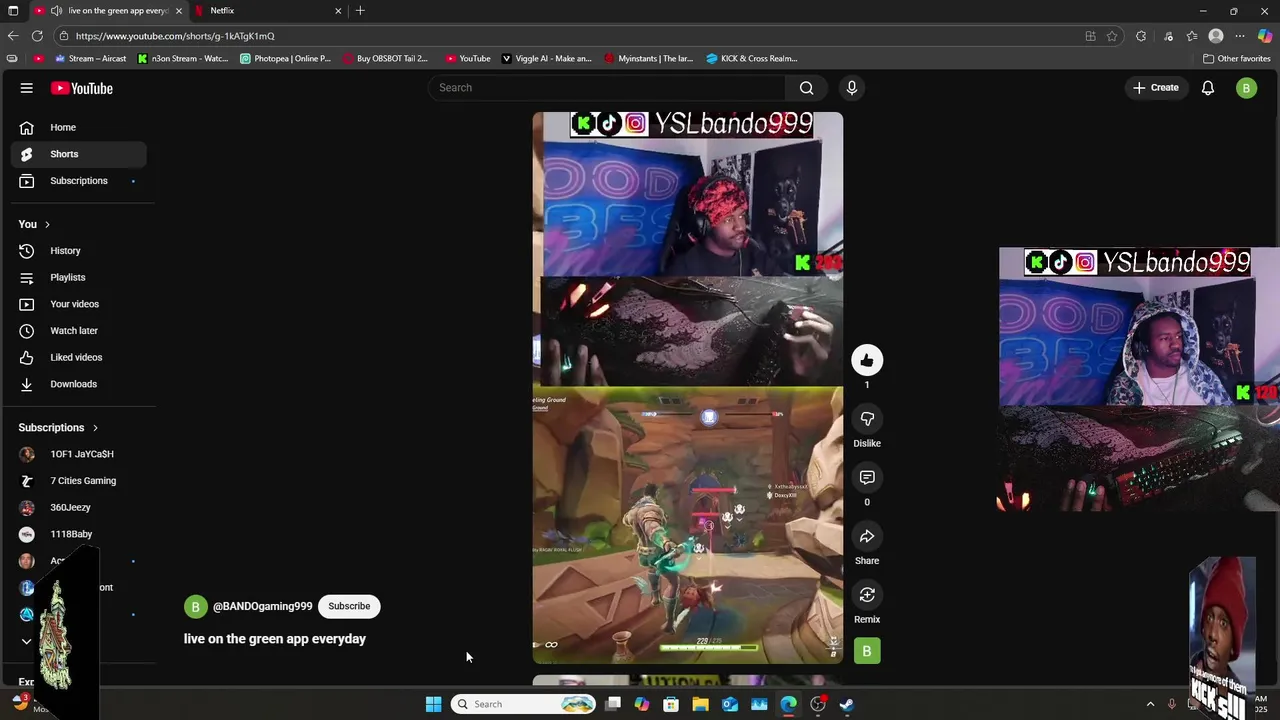1280x720 pixels.
Task: Open Downloads
Action: 79,384
